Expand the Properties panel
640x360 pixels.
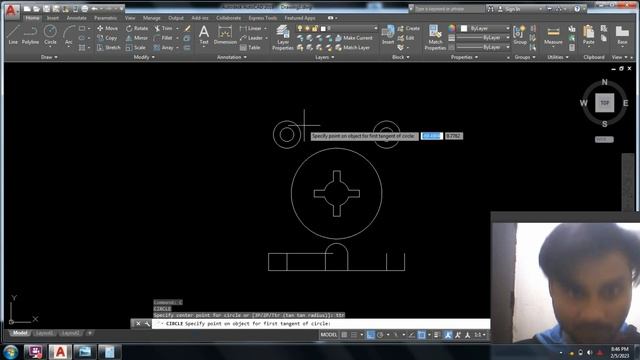pos(464,57)
